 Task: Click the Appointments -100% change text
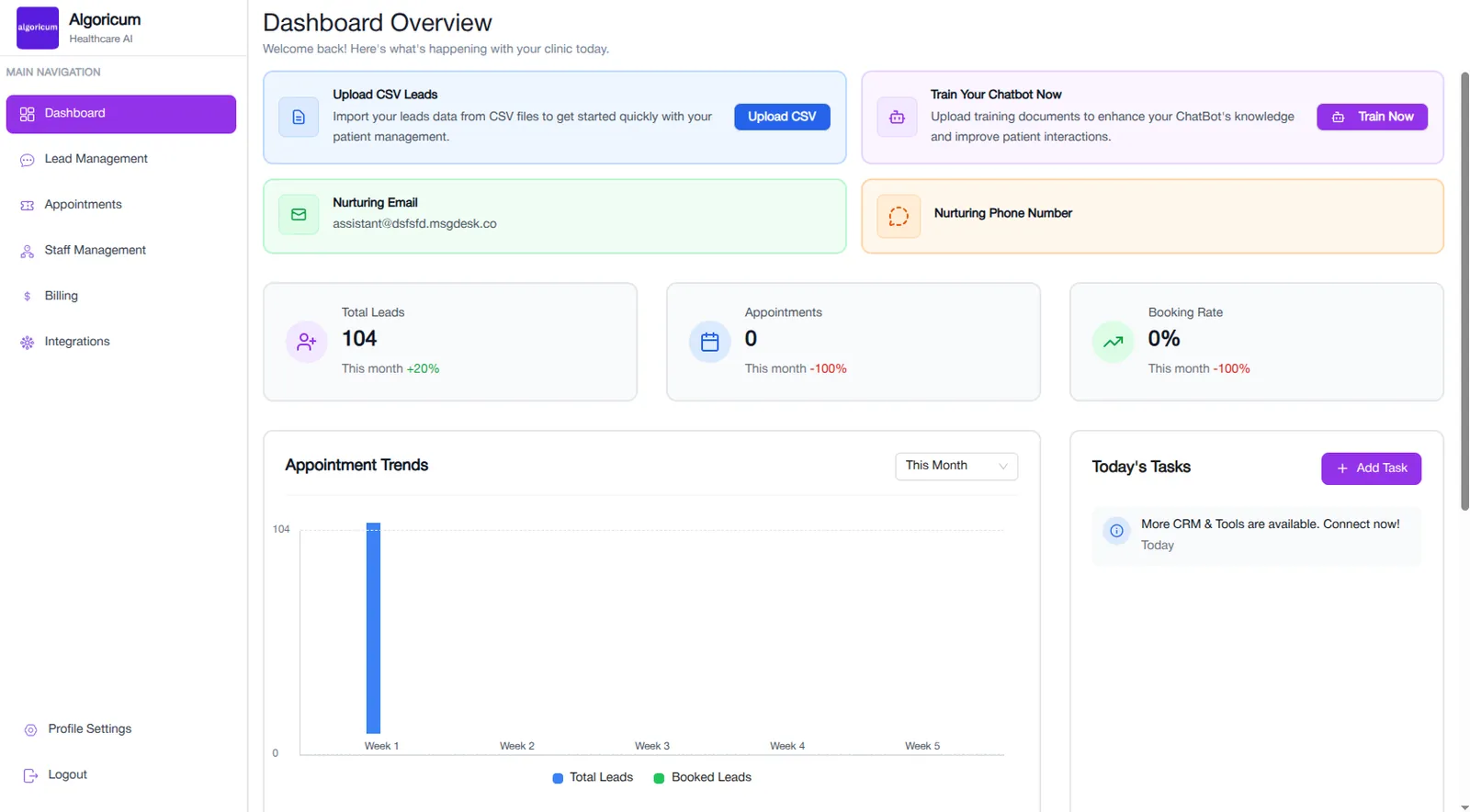pyautogui.click(x=828, y=369)
